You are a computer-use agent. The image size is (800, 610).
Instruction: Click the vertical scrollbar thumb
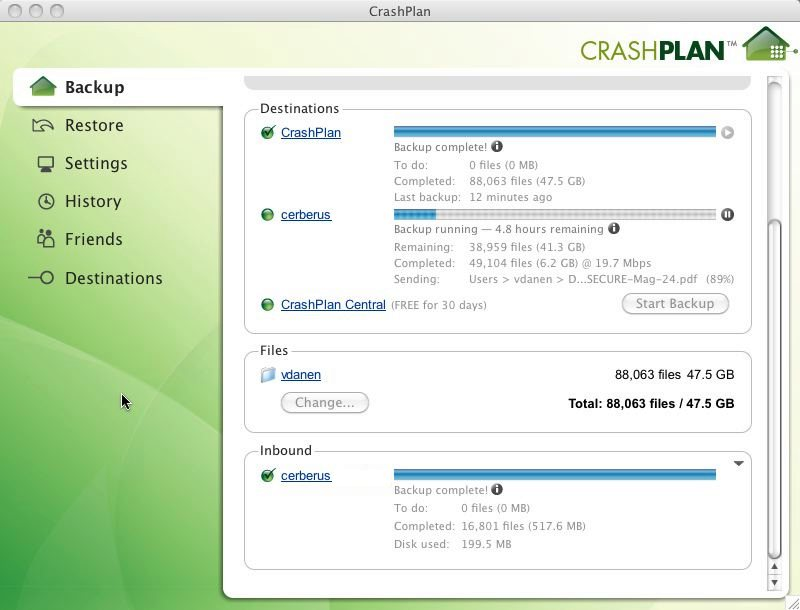pos(774,389)
